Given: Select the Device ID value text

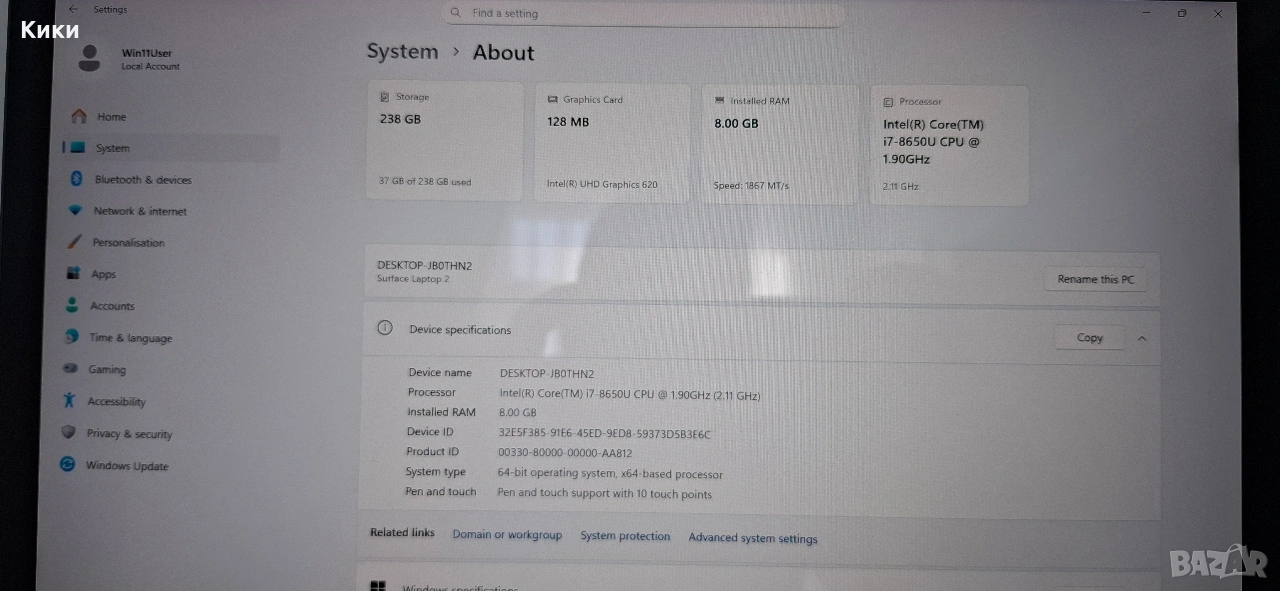Looking at the screenshot, I should 604,434.
